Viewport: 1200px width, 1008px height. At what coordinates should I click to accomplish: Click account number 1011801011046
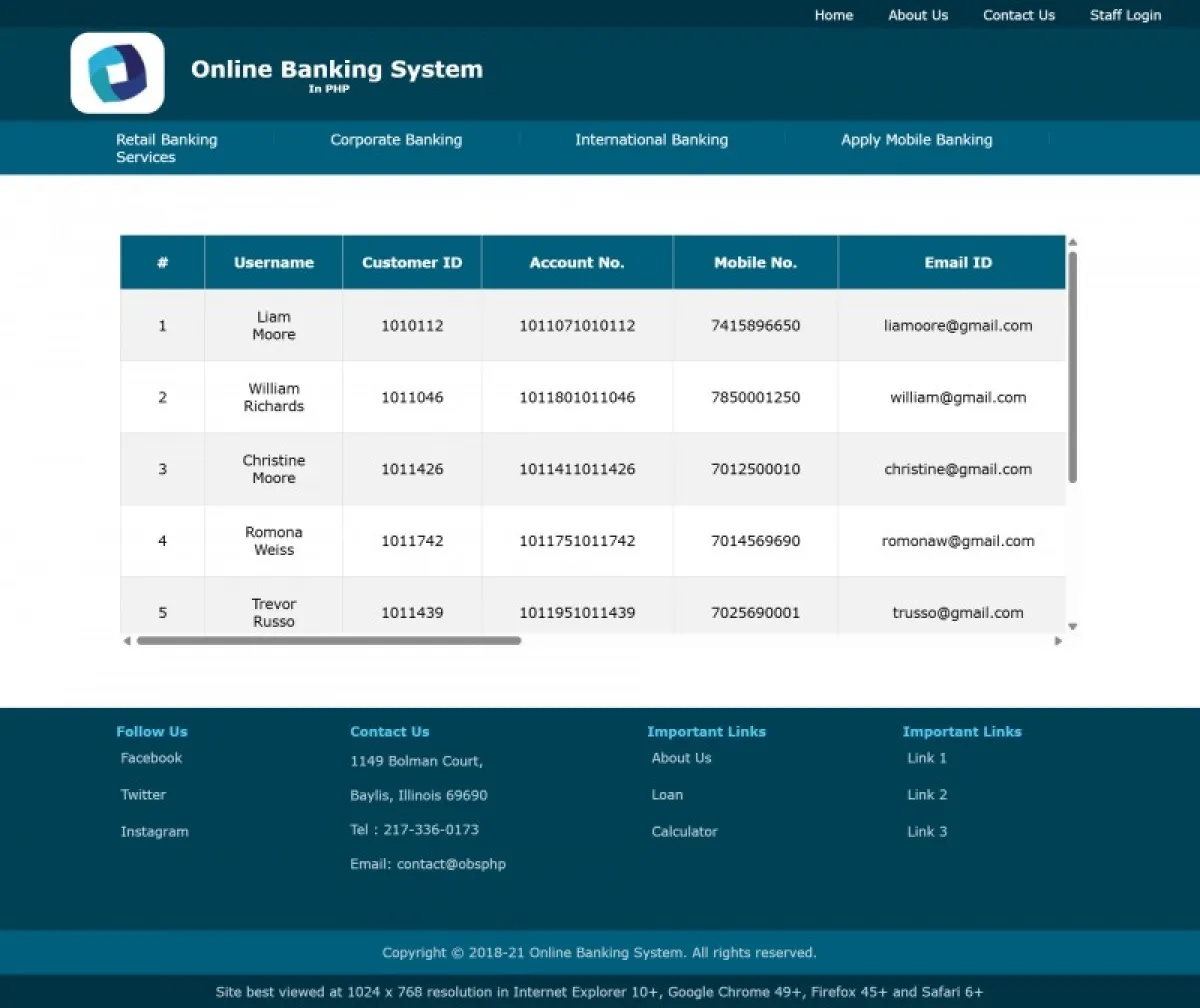pyautogui.click(x=577, y=398)
